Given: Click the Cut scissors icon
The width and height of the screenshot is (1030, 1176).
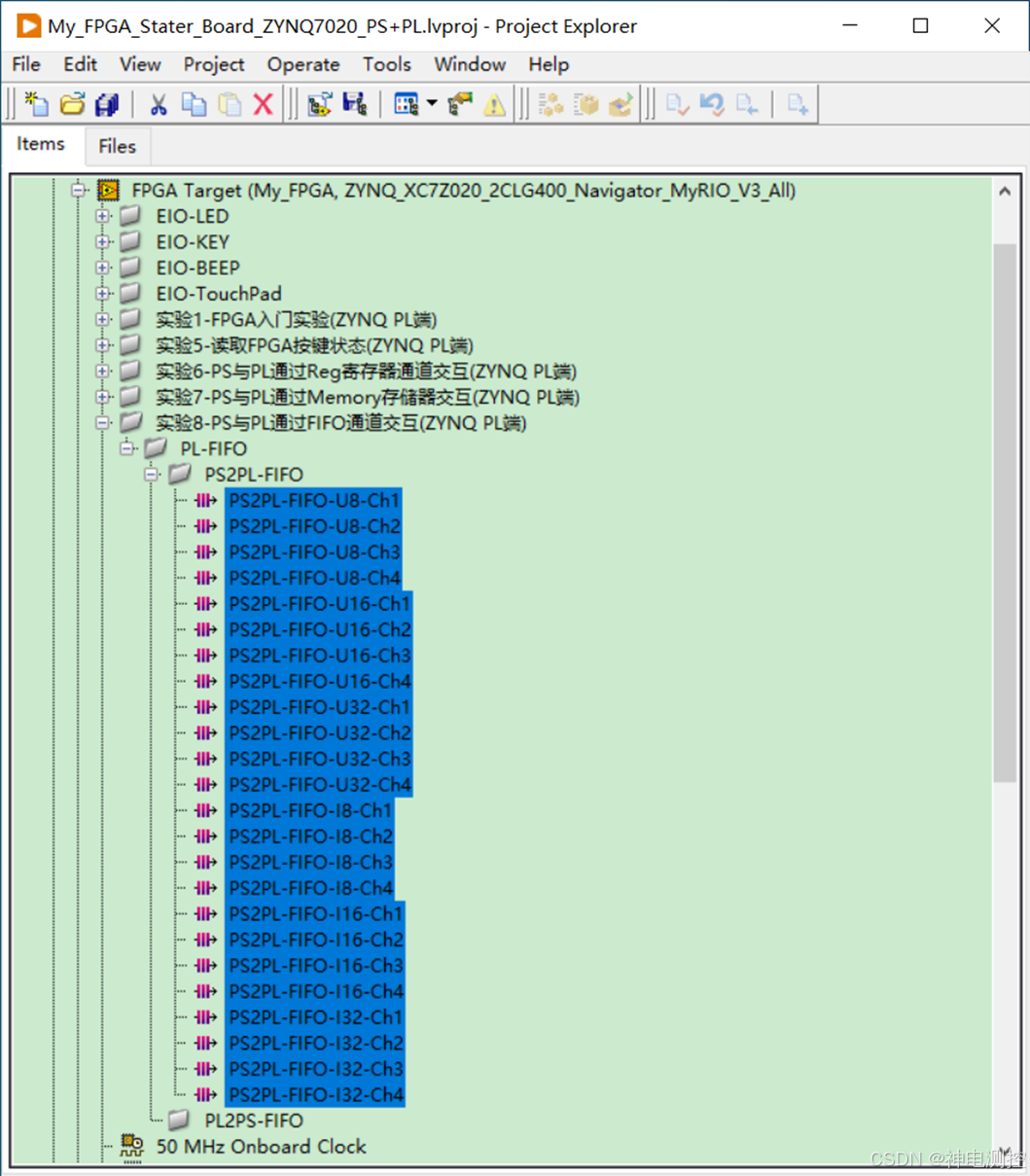Looking at the screenshot, I should pyautogui.click(x=159, y=104).
